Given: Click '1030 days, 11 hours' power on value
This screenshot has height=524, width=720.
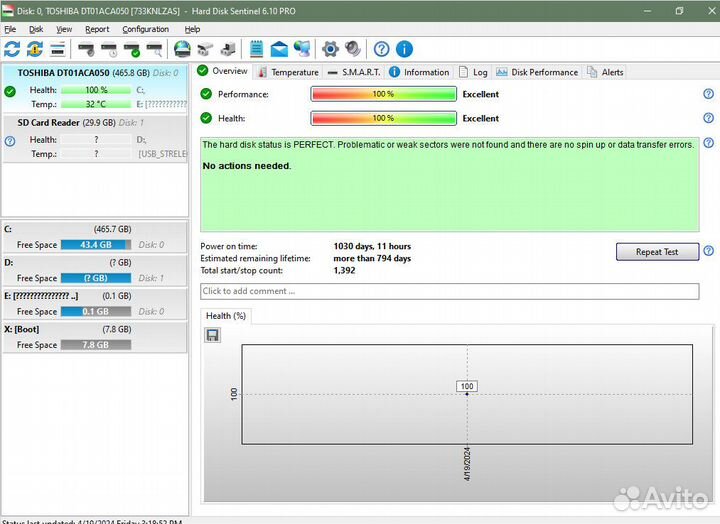Looking at the screenshot, I should point(372,246).
